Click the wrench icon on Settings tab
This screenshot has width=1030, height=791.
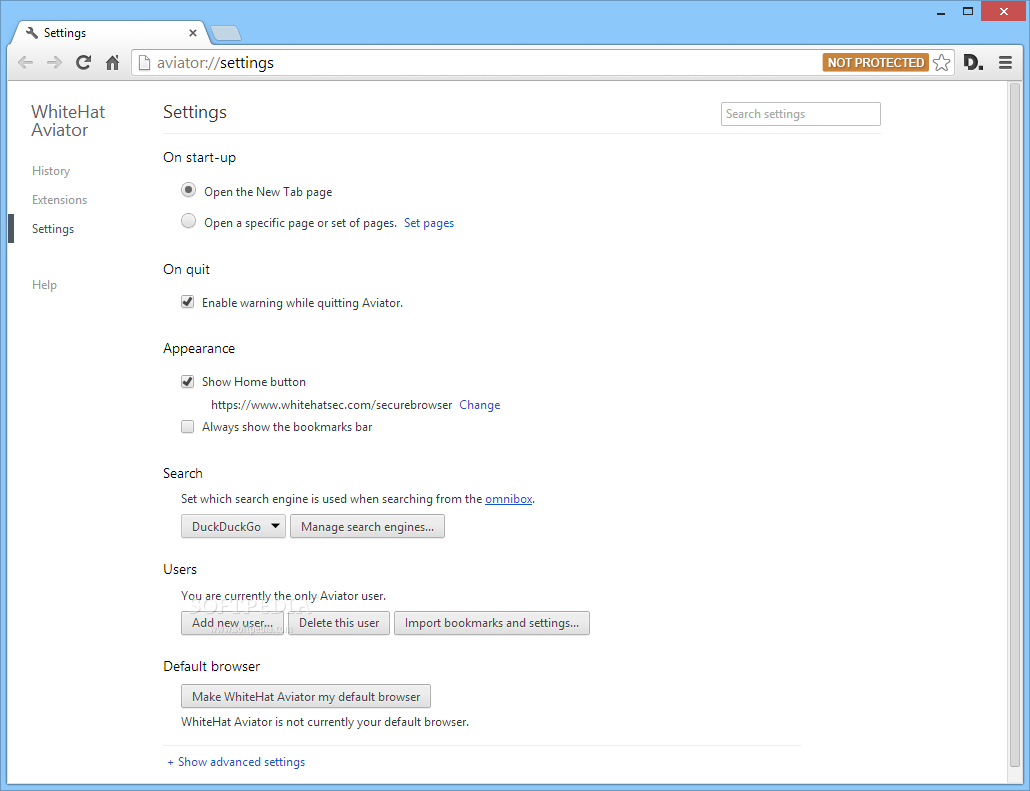(32, 33)
